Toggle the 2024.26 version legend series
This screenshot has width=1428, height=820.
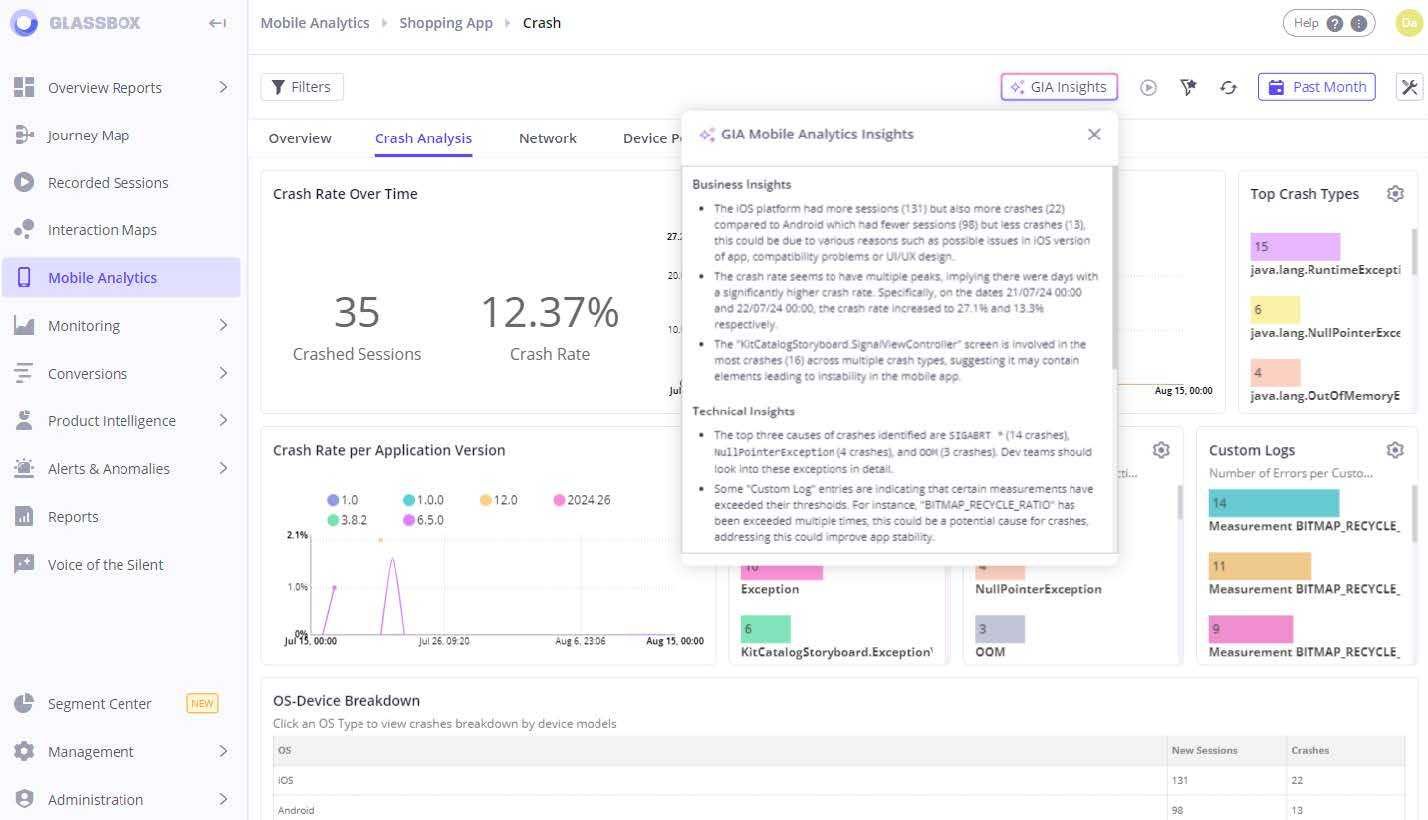[x=581, y=500]
